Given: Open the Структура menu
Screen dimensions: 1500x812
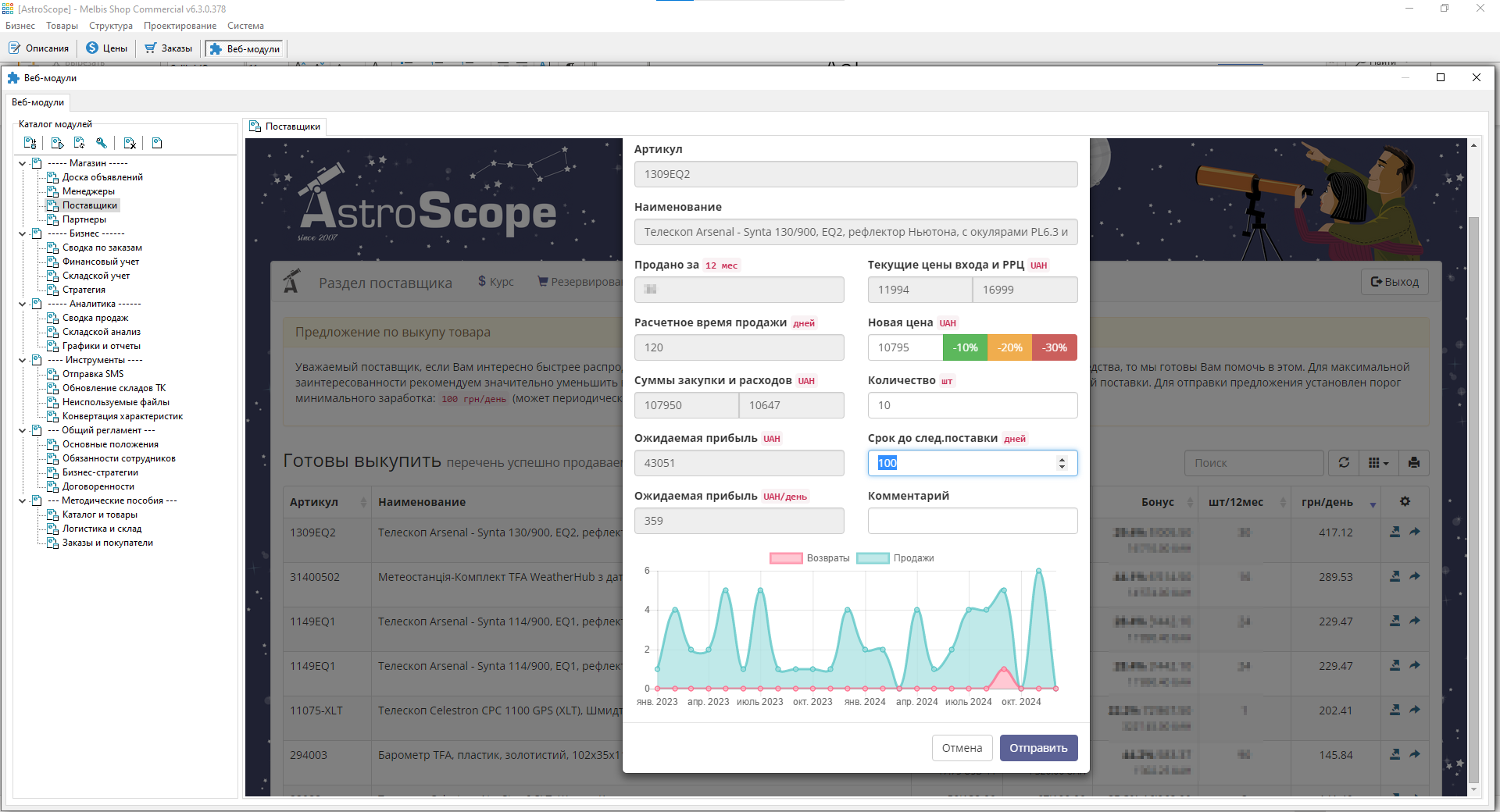Looking at the screenshot, I should (111, 26).
